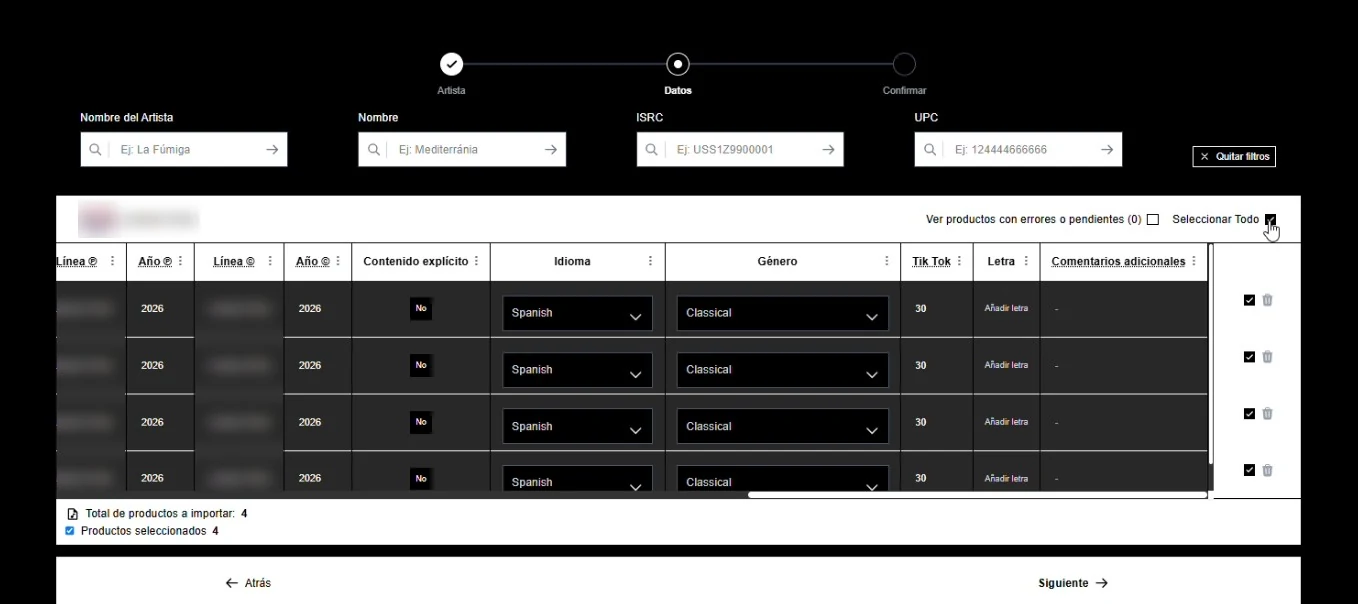
Task: Open the Año ℗ column three-dot menu
Action: pyautogui.click(x=180, y=262)
